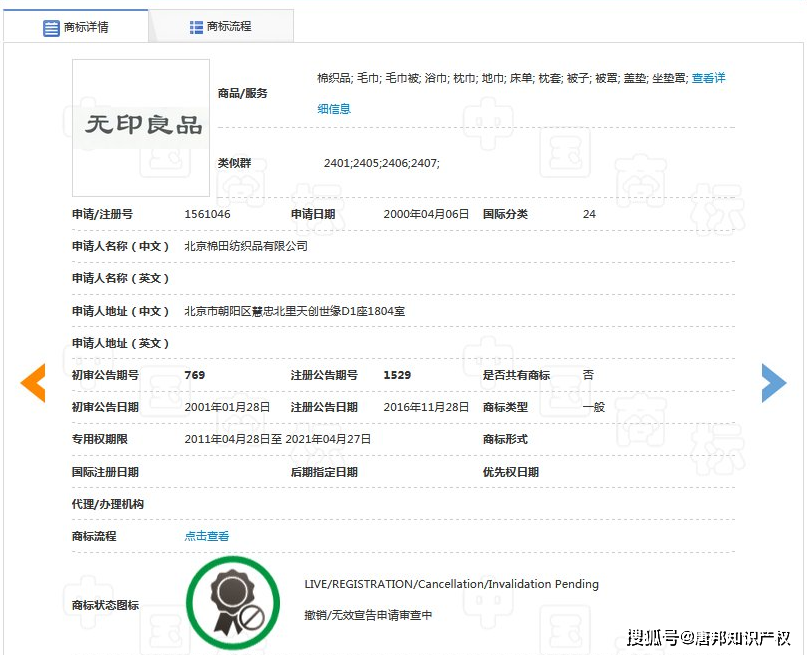
Task: Click the 是否共有商标 label
Action: point(516,375)
